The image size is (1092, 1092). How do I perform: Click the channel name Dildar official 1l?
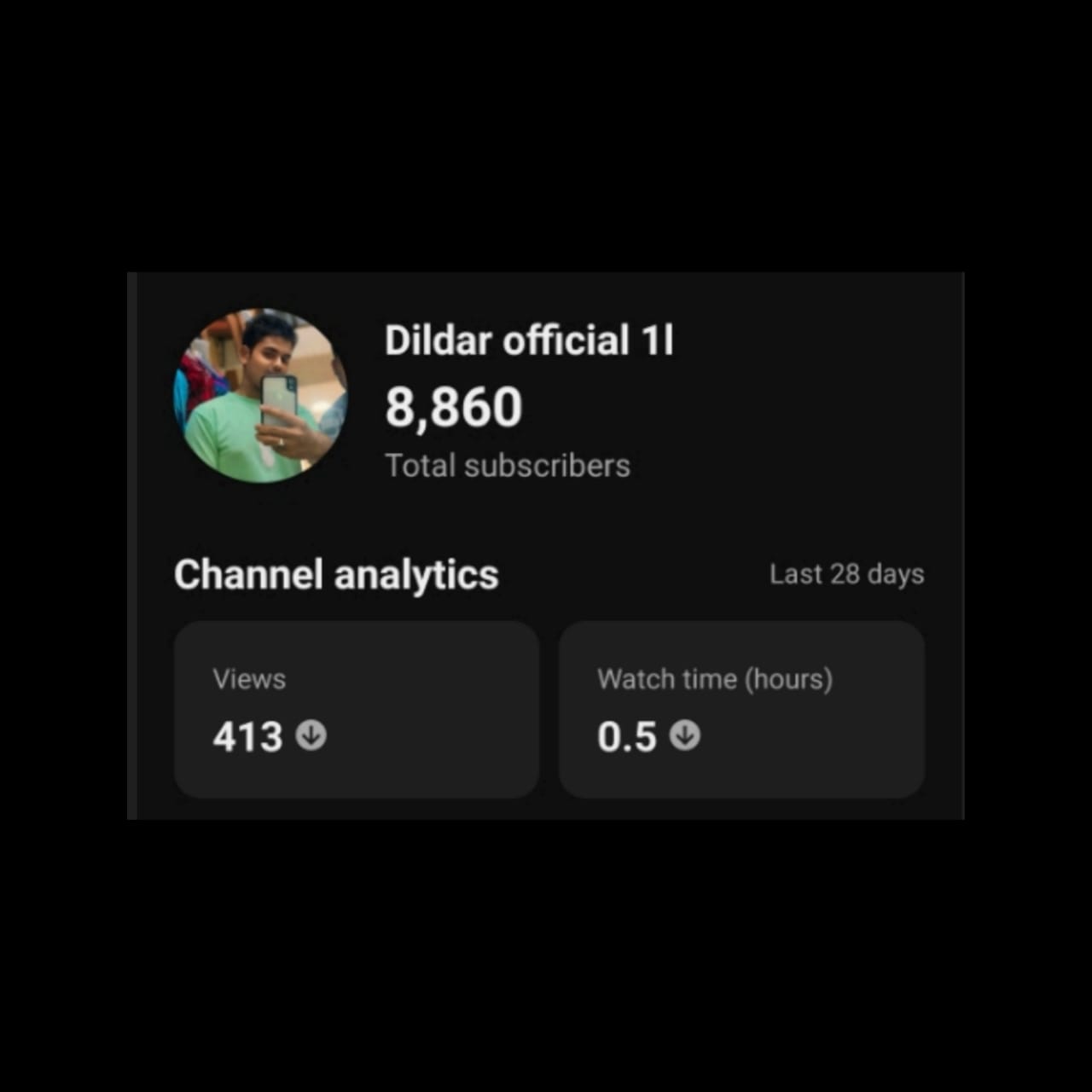point(529,340)
